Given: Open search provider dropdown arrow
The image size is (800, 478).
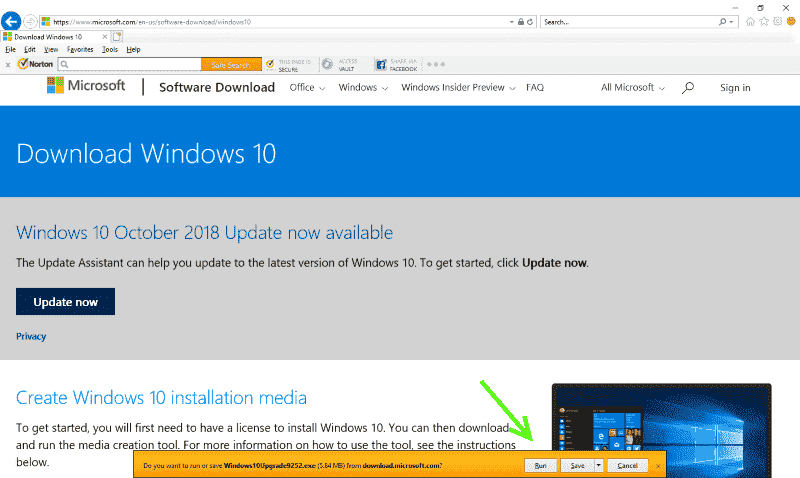Looking at the screenshot, I should click(x=732, y=22).
